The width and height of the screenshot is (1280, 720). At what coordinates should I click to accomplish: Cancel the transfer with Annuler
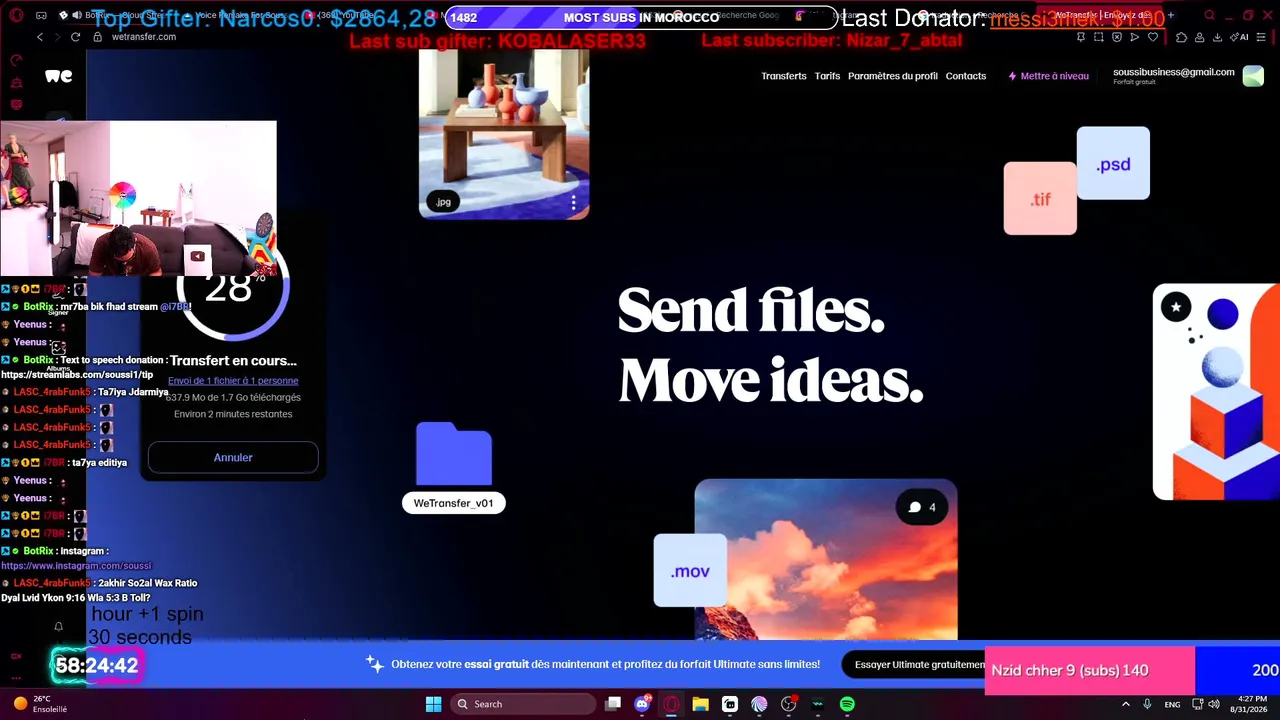tap(233, 457)
